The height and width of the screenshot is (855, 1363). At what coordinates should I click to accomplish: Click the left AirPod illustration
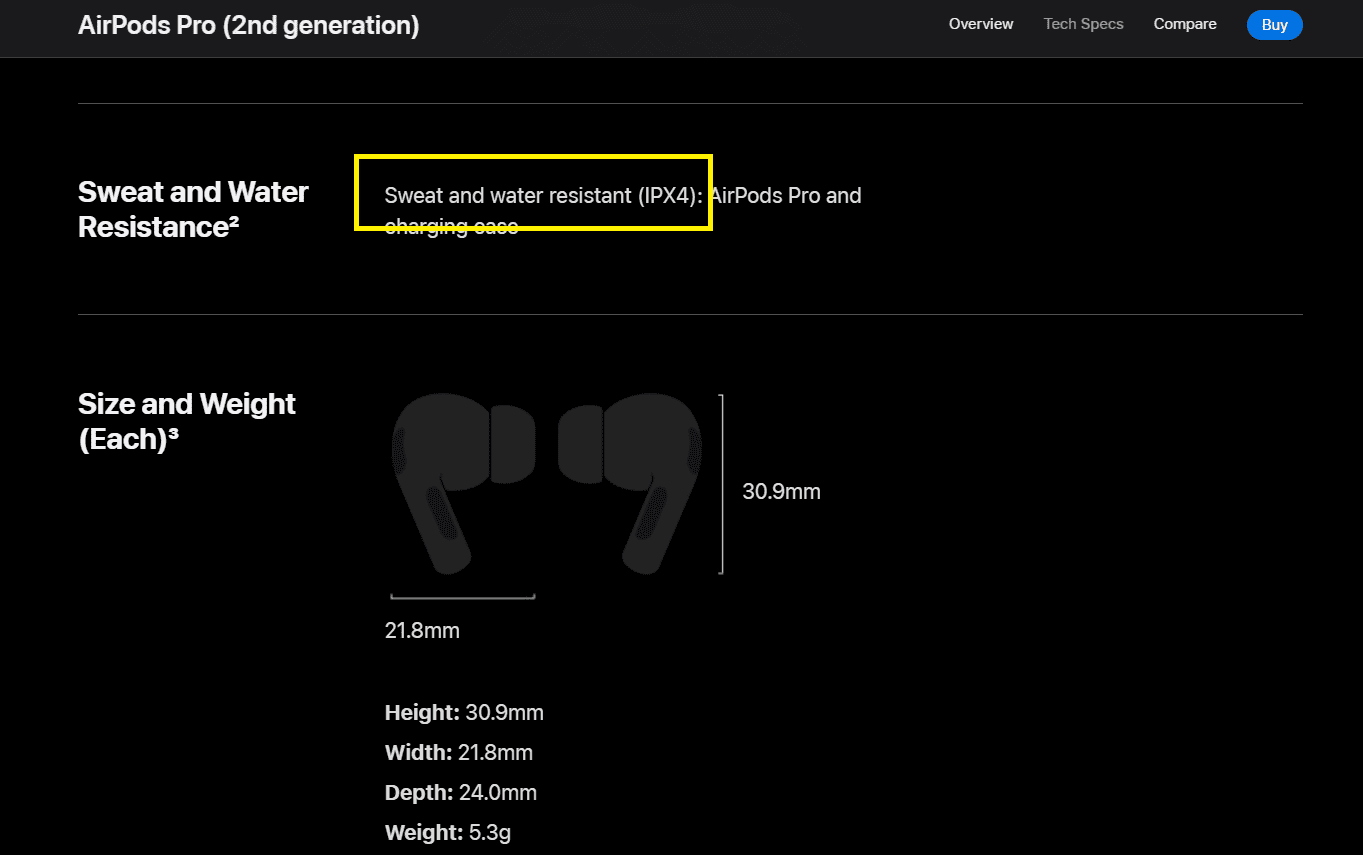click(x=463, y=484)
